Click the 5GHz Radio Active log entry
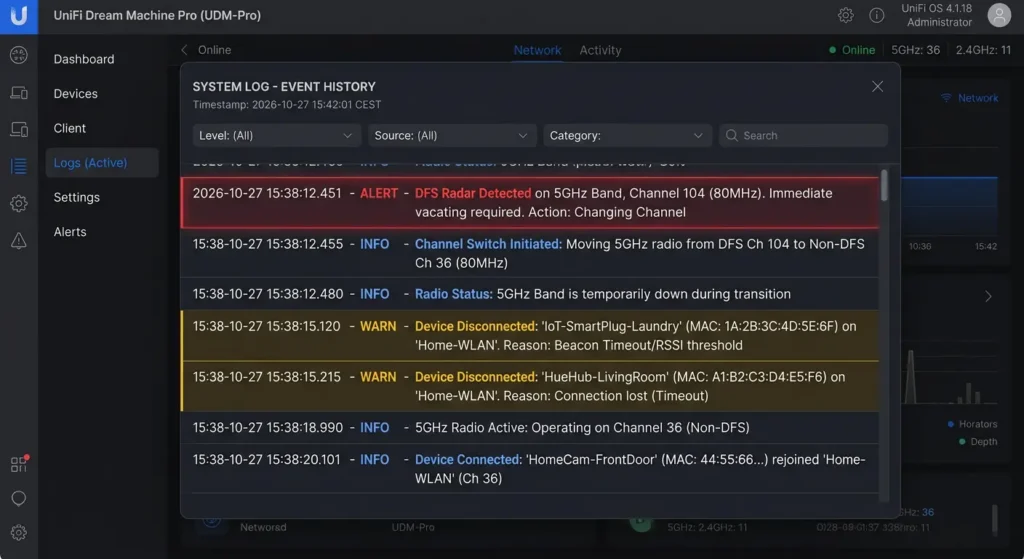1024x559 pixels. (530, 428)
